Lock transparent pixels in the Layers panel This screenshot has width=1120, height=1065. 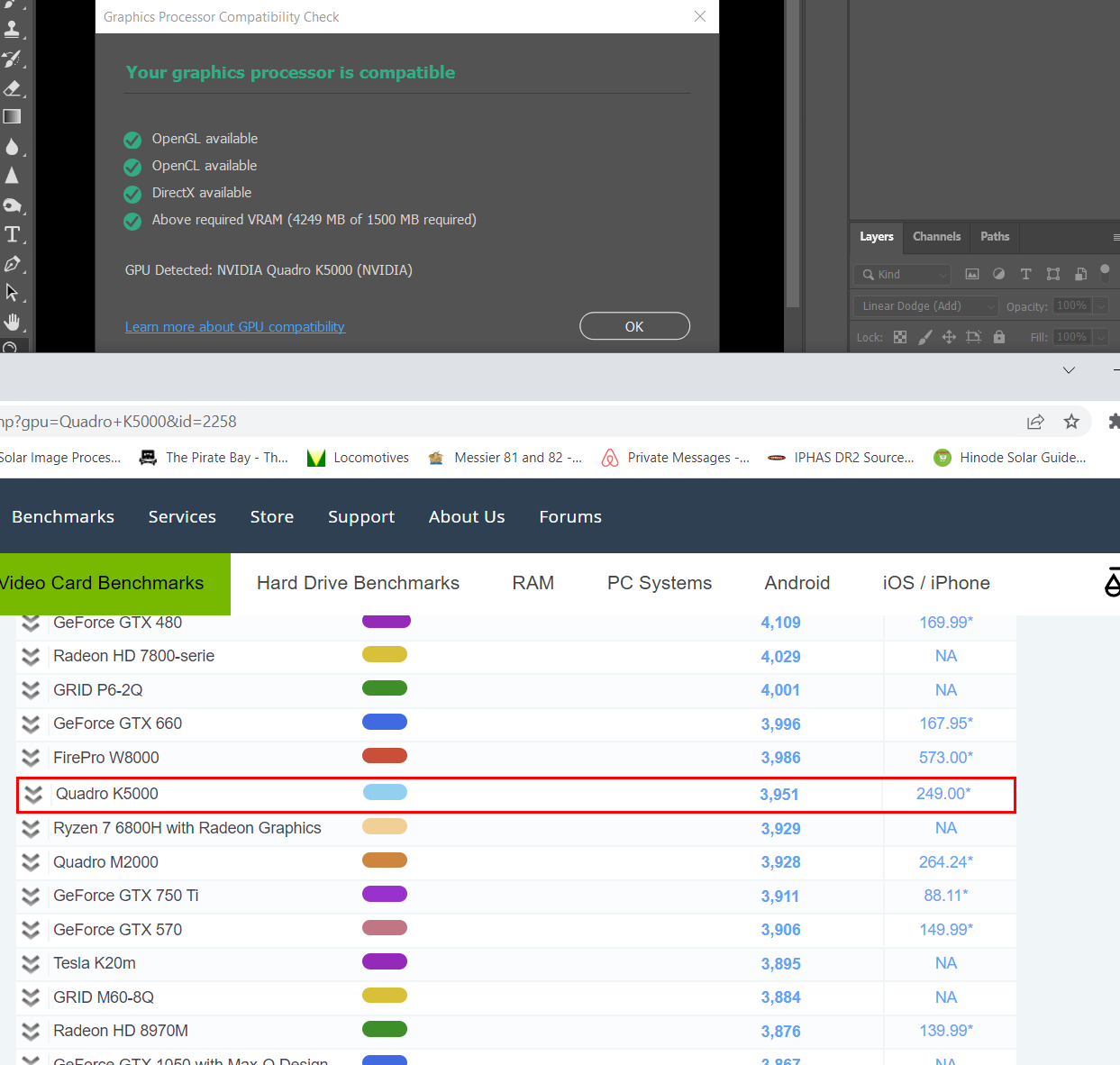(x=900, y=337)
